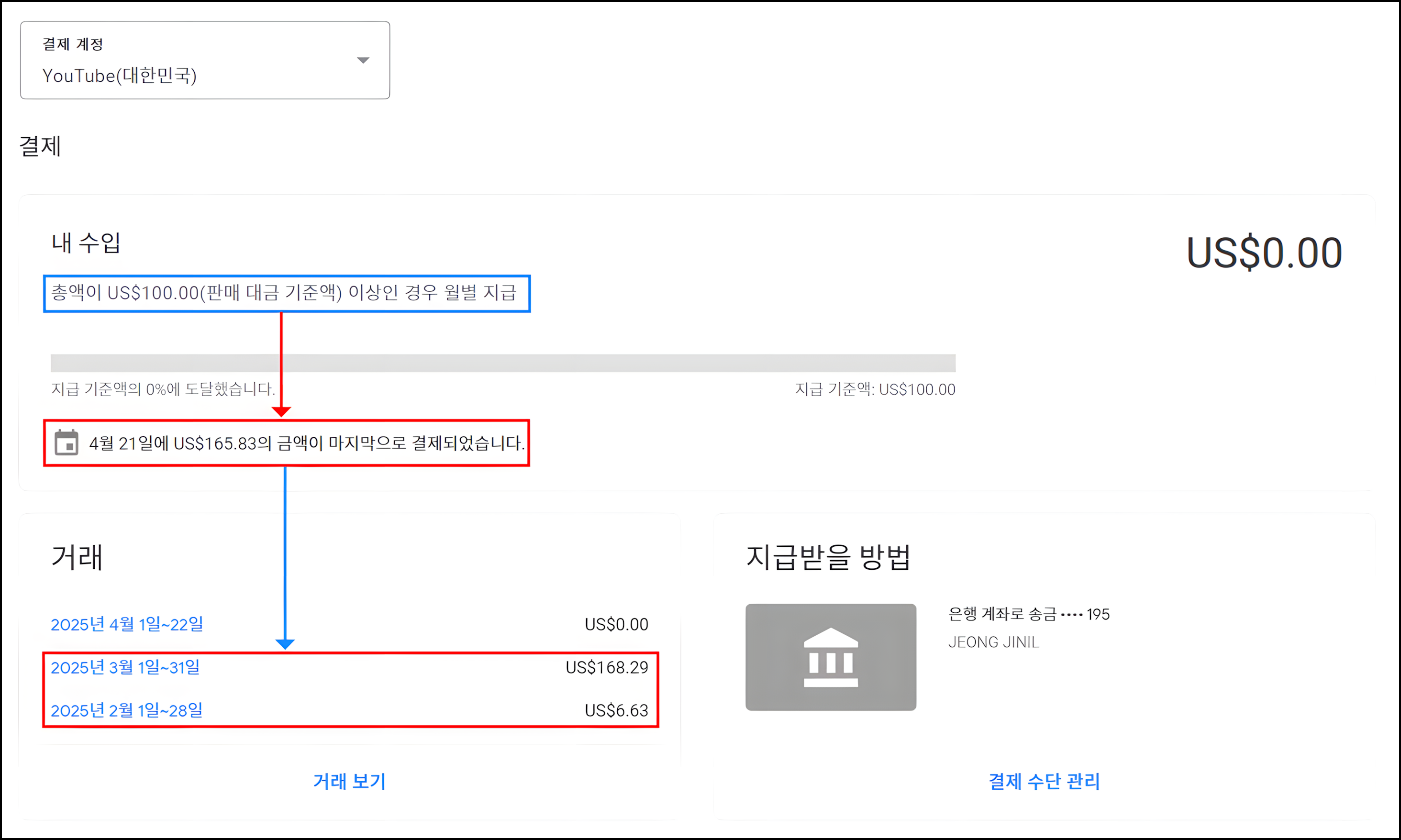Click the US$0.00 earnings total
The image size is (1401, 840).
click(x=1264, y=253)
